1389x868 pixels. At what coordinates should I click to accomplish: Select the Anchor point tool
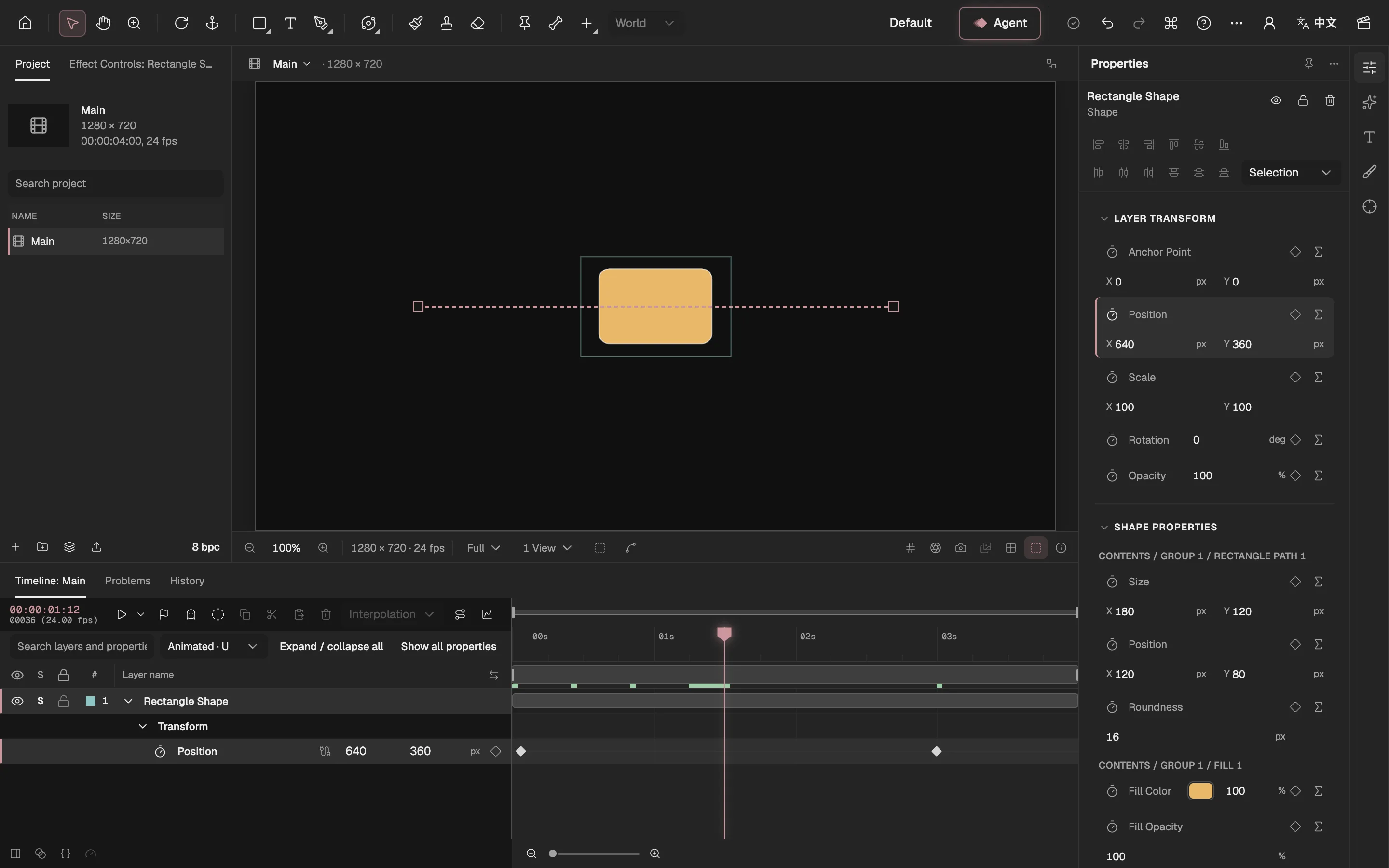click(212, 23)
